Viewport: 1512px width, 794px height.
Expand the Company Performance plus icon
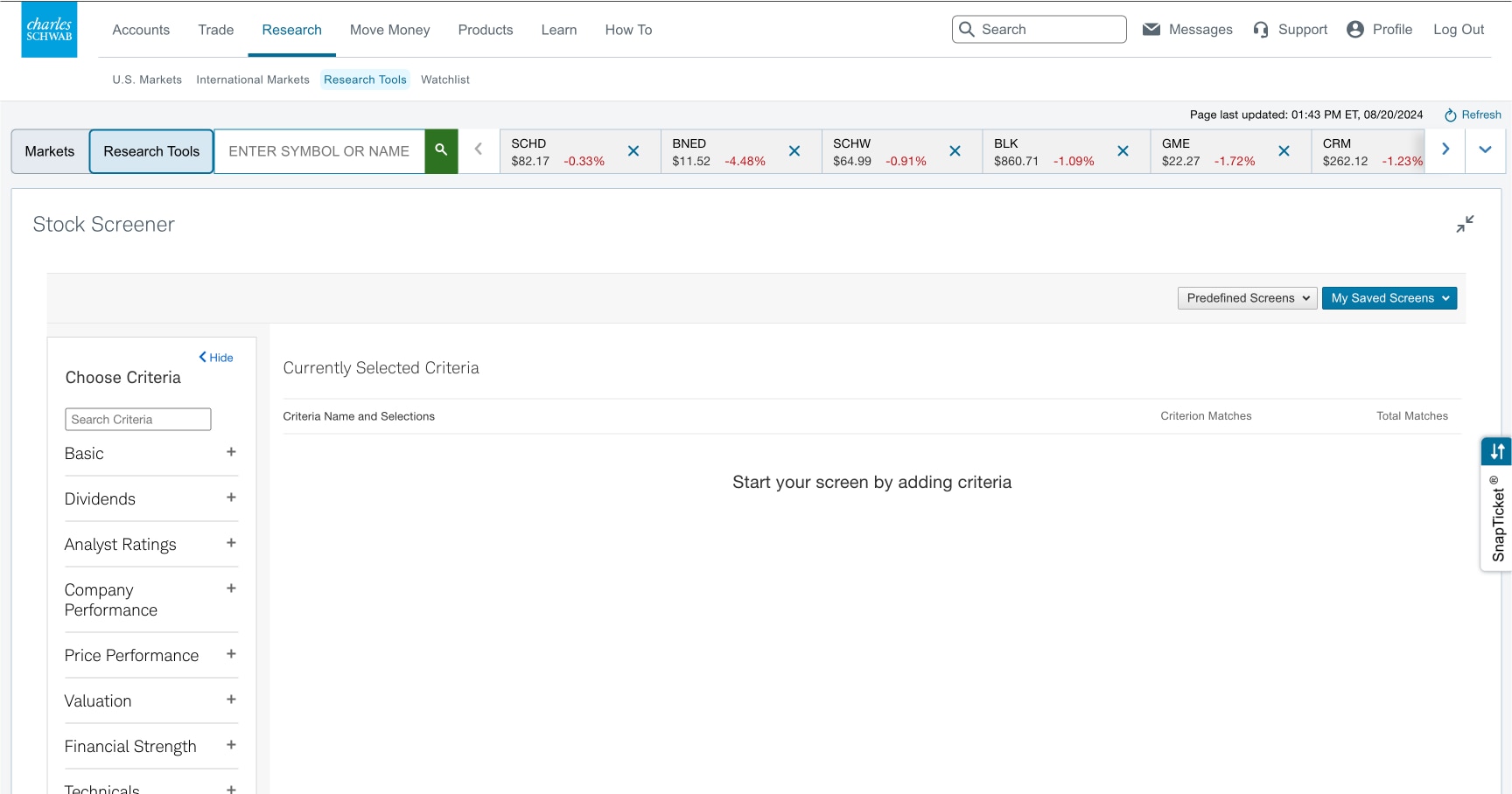231,589
